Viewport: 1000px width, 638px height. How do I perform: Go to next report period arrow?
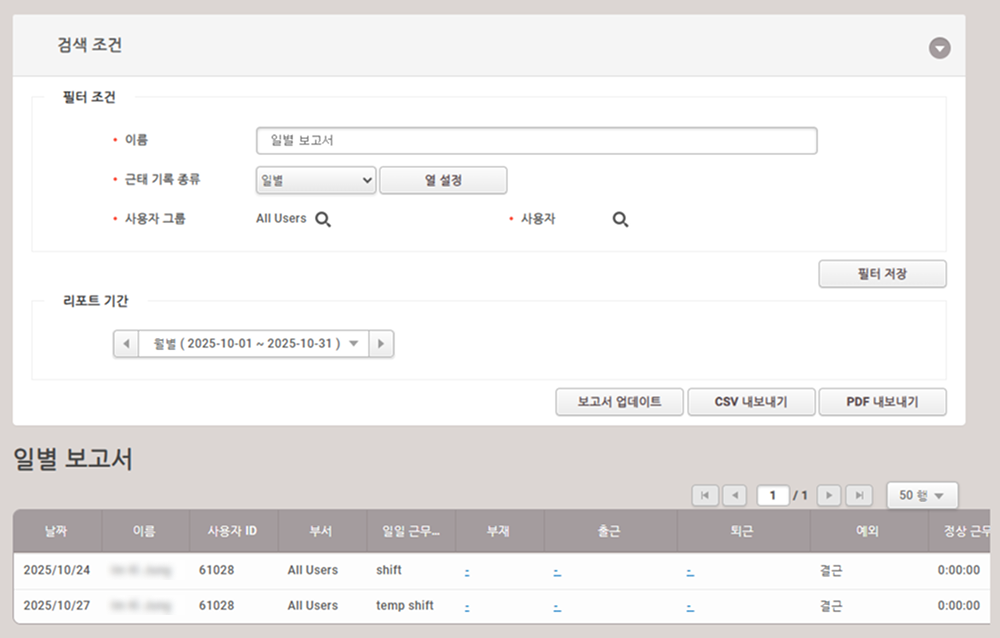(381, 344)
